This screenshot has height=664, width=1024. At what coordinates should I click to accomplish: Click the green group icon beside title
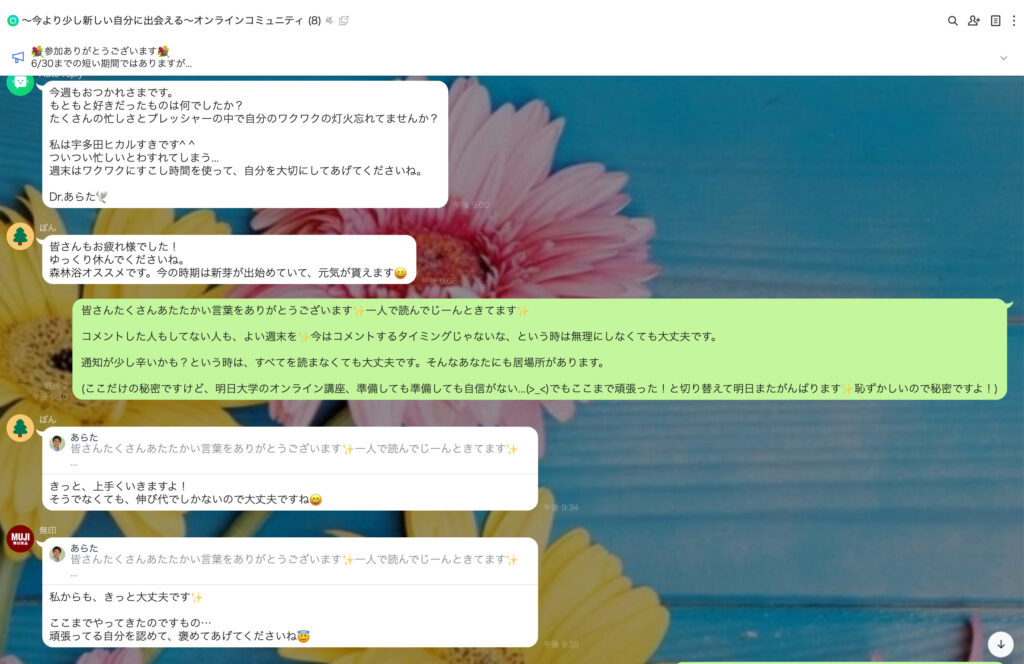[x=12, y=21]
